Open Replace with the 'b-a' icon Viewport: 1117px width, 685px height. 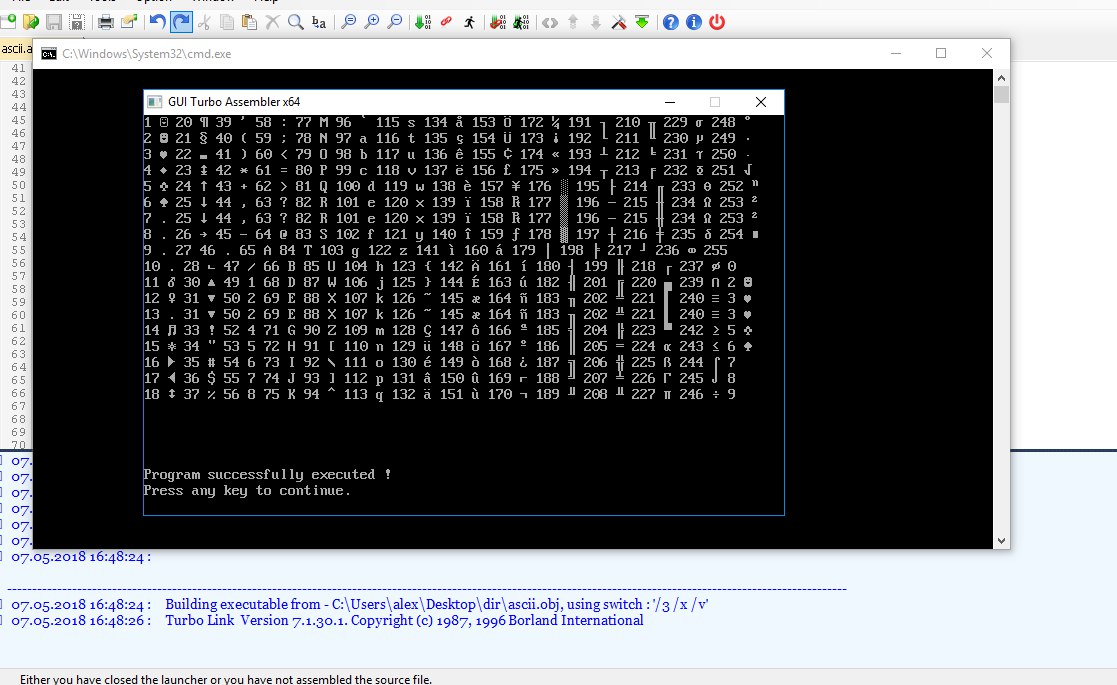pos(319,22)
